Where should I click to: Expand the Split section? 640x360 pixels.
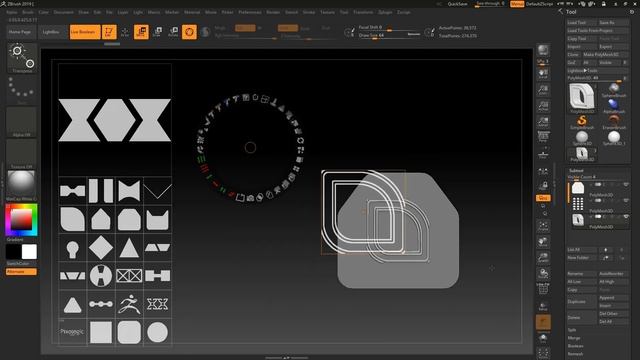[572, 330]
